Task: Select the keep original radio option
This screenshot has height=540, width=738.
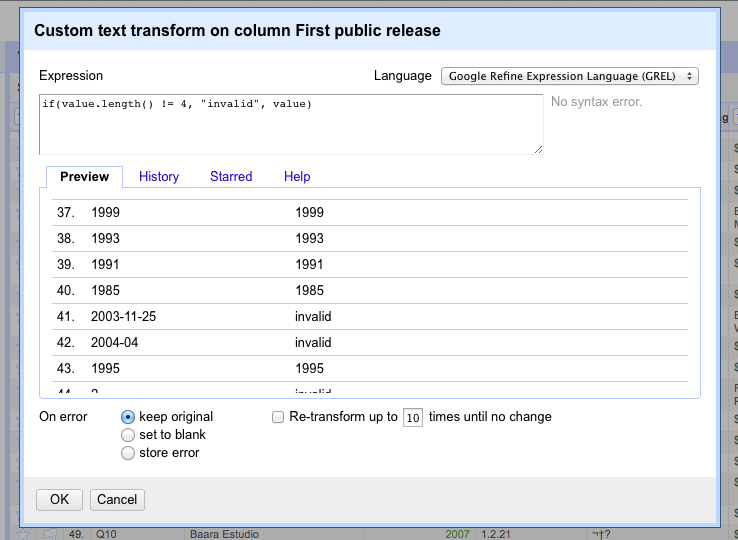Action: pyautogui.click(x=128, y=417)
